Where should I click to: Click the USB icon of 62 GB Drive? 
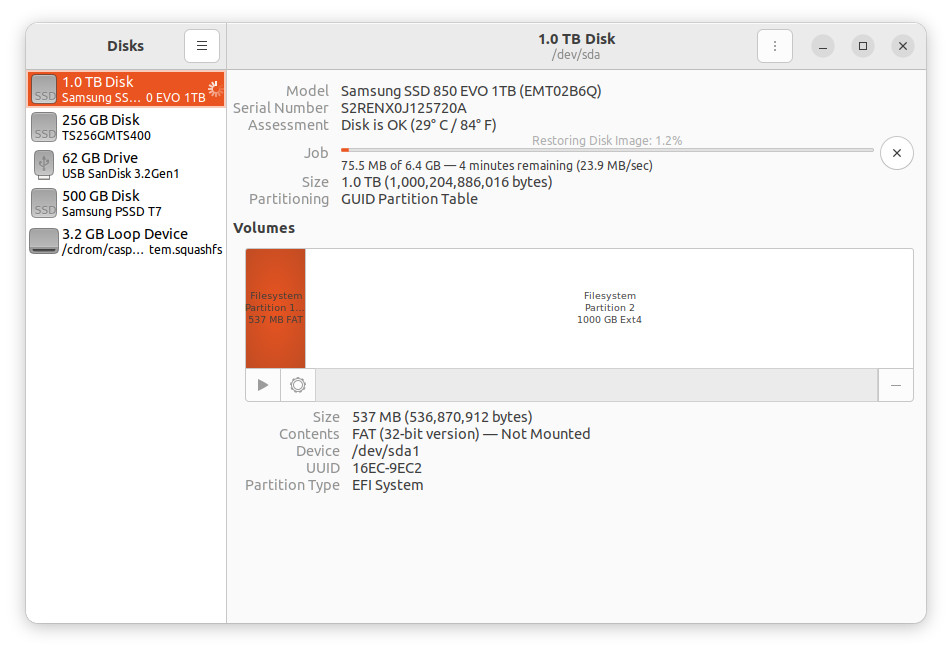[x=44, y=165]
